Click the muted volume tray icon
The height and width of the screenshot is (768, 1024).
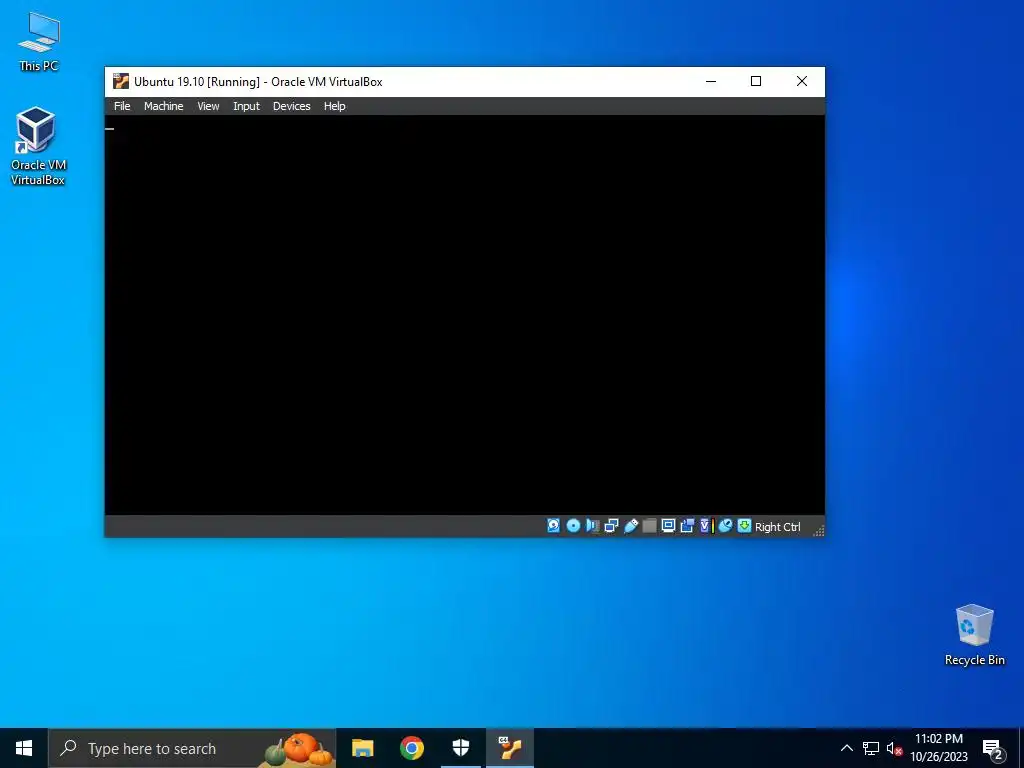click(894, 748)
